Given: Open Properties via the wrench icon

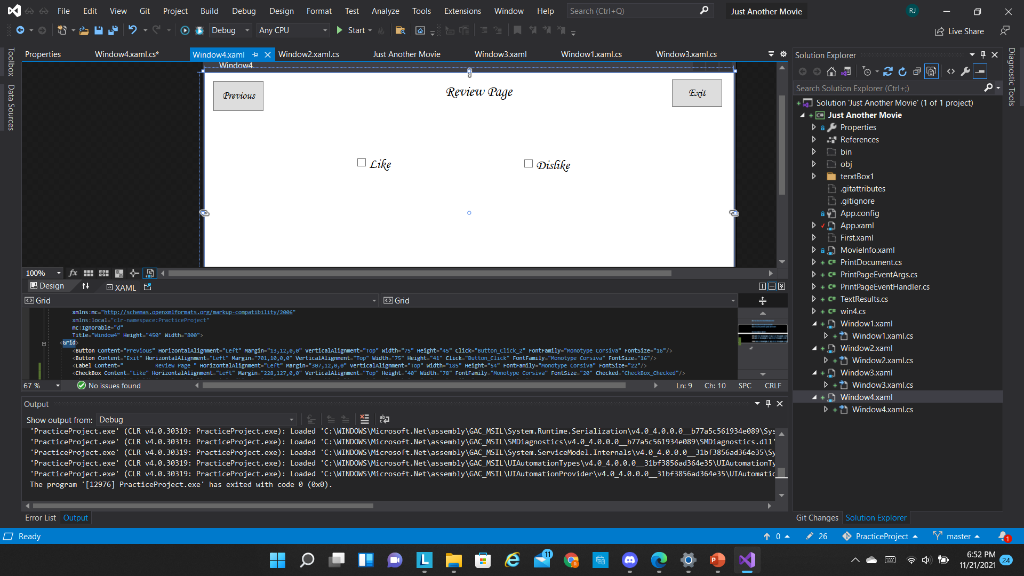Looking at the screenshot, I should tap(965, 71).
